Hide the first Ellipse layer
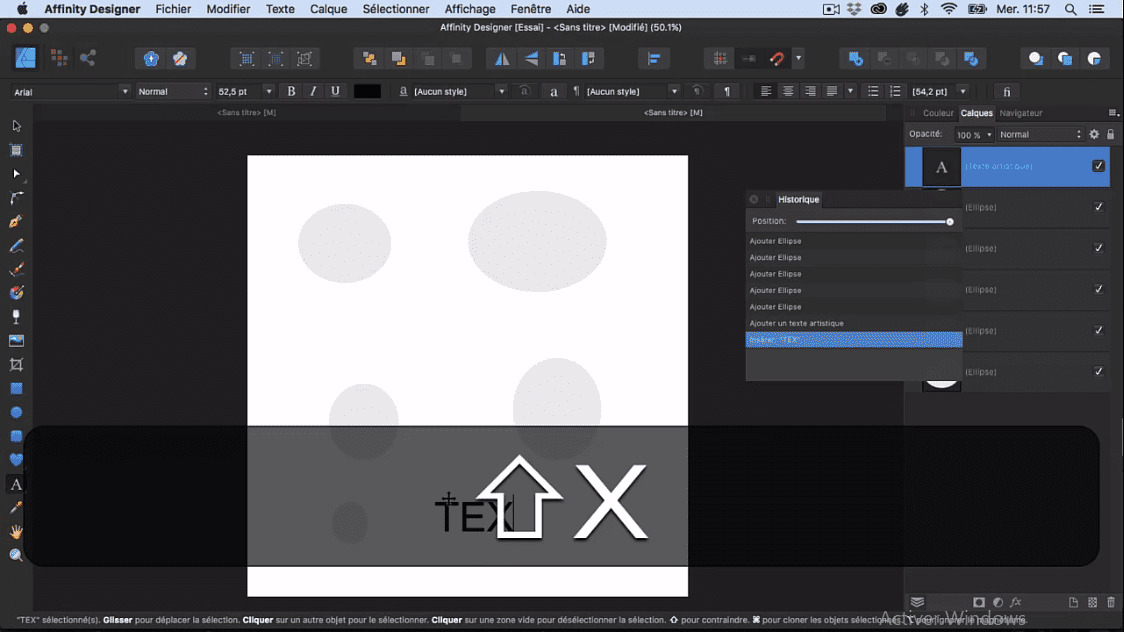Screen dimensions: 1124x632 [x=1098, y=207]
